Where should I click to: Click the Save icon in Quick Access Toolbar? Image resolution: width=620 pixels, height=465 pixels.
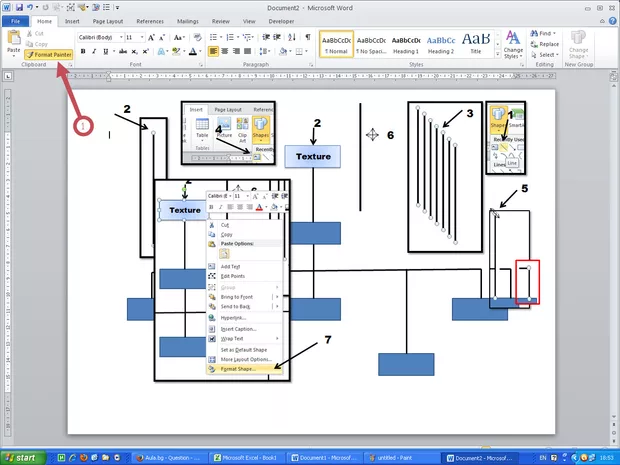20,7
